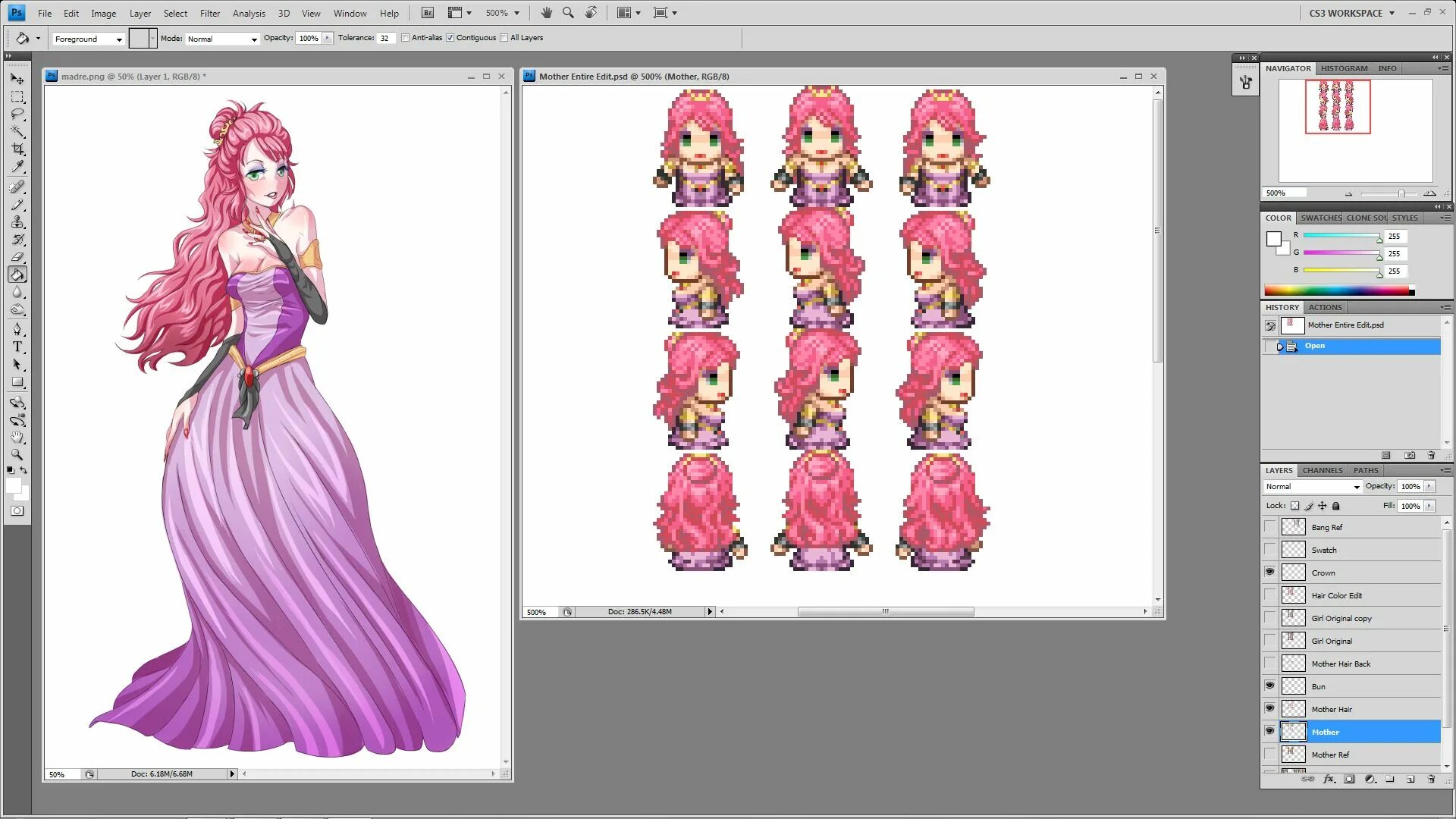
Task: Create a new layer icon
Action: coord(1410,779)
